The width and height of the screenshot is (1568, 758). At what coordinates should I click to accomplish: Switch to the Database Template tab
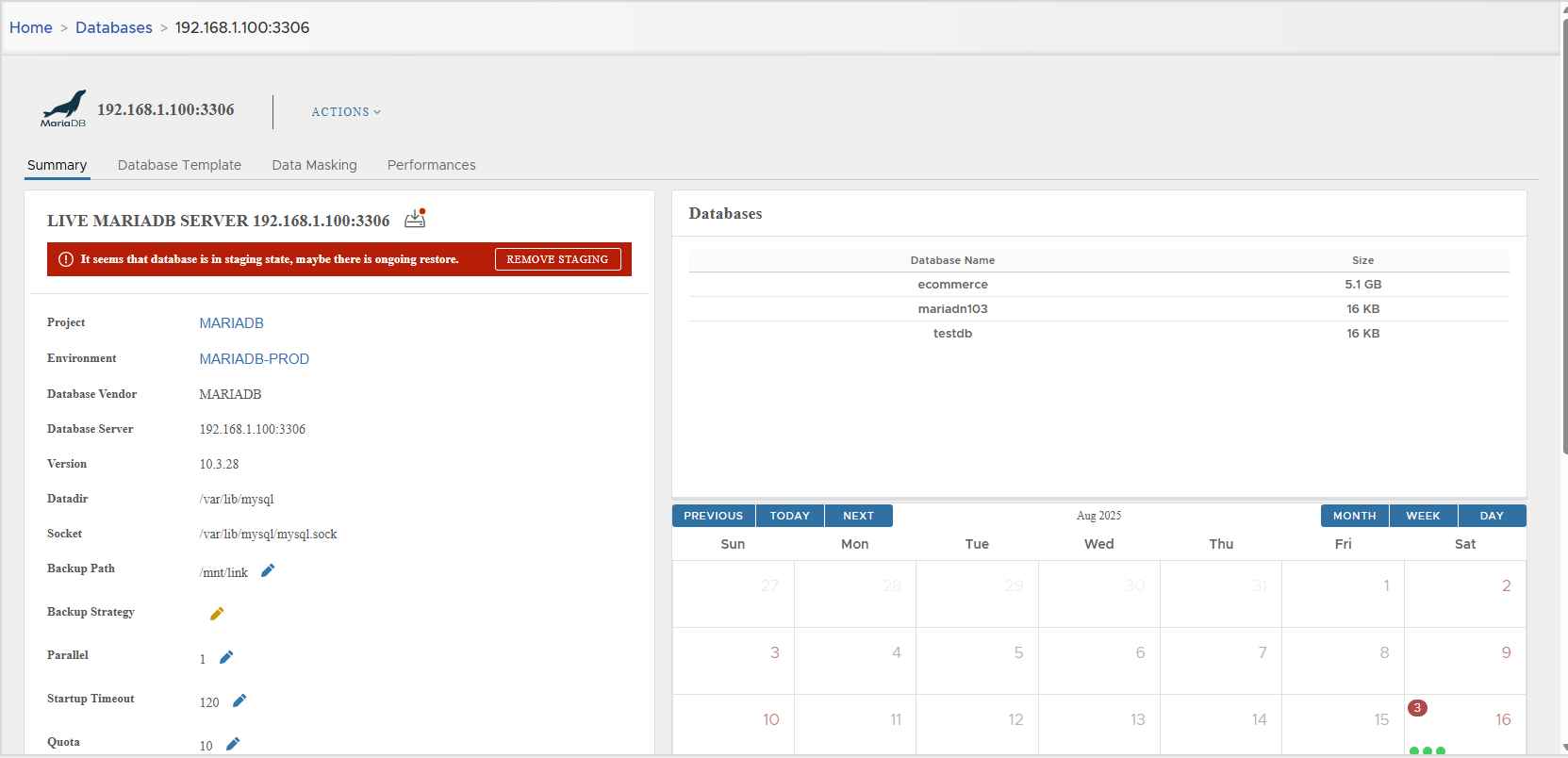pyautogui.click(x=179, y=165)
